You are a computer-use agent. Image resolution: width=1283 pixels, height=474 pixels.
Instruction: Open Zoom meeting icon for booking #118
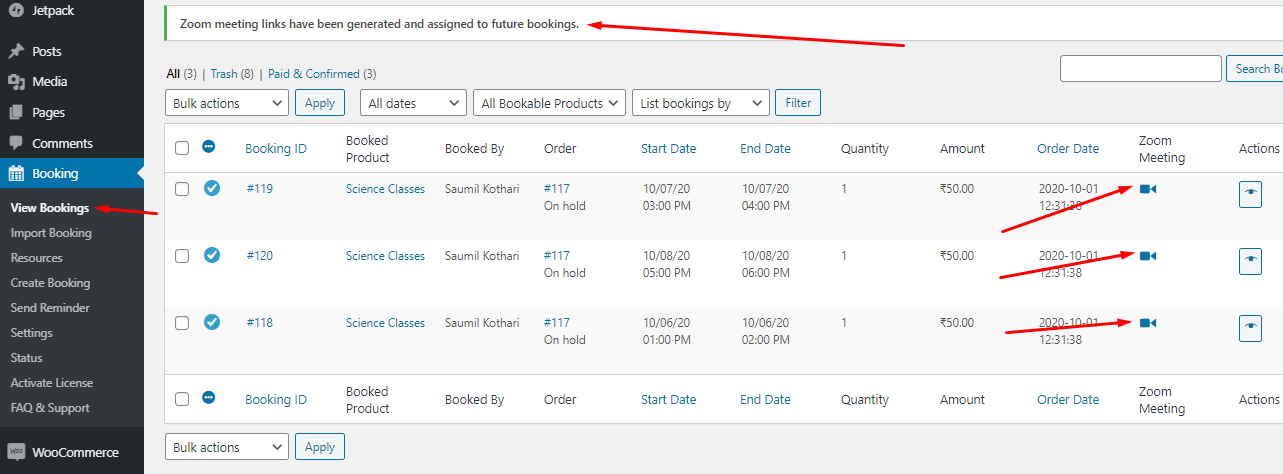(x=1147, y=323)
